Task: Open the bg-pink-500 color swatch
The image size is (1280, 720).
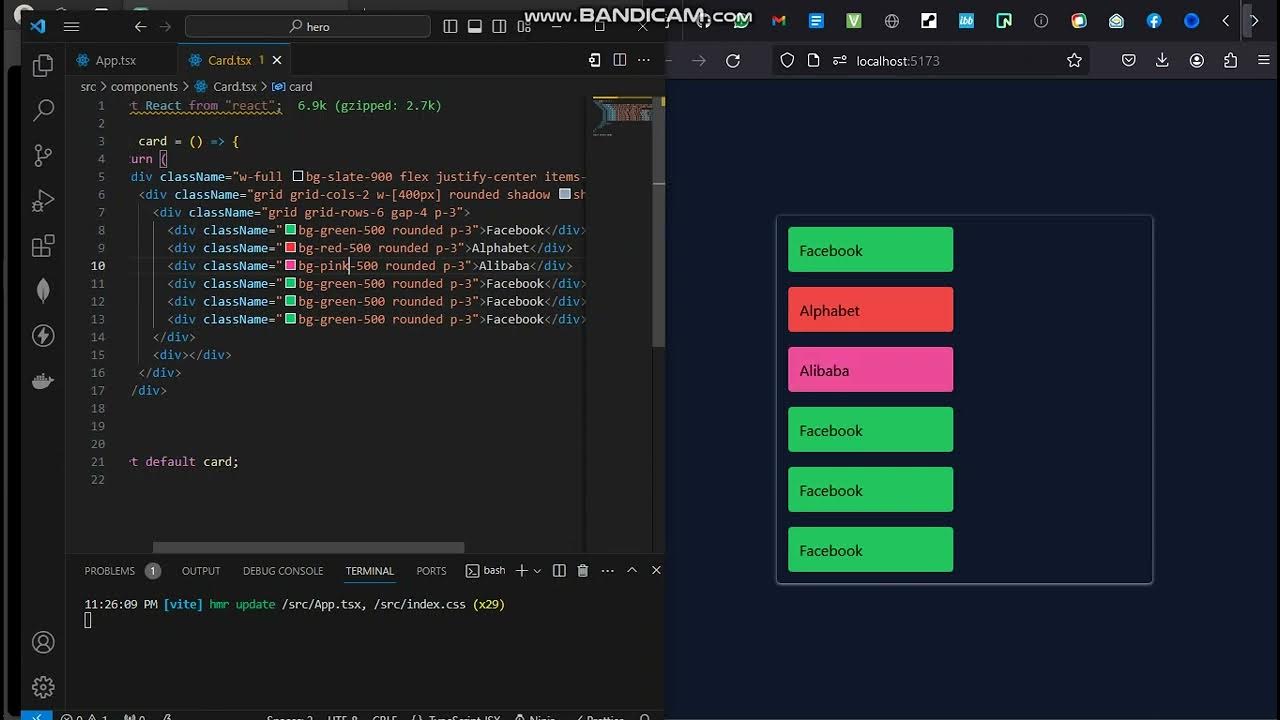Action: coord(290,266)
